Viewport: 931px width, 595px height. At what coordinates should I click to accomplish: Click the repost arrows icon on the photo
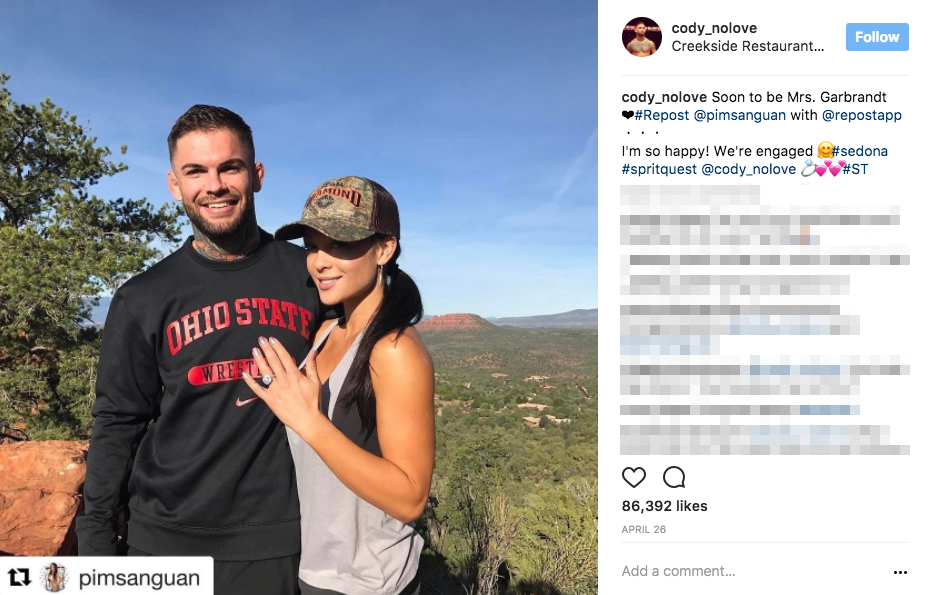[x=19, y=577]
